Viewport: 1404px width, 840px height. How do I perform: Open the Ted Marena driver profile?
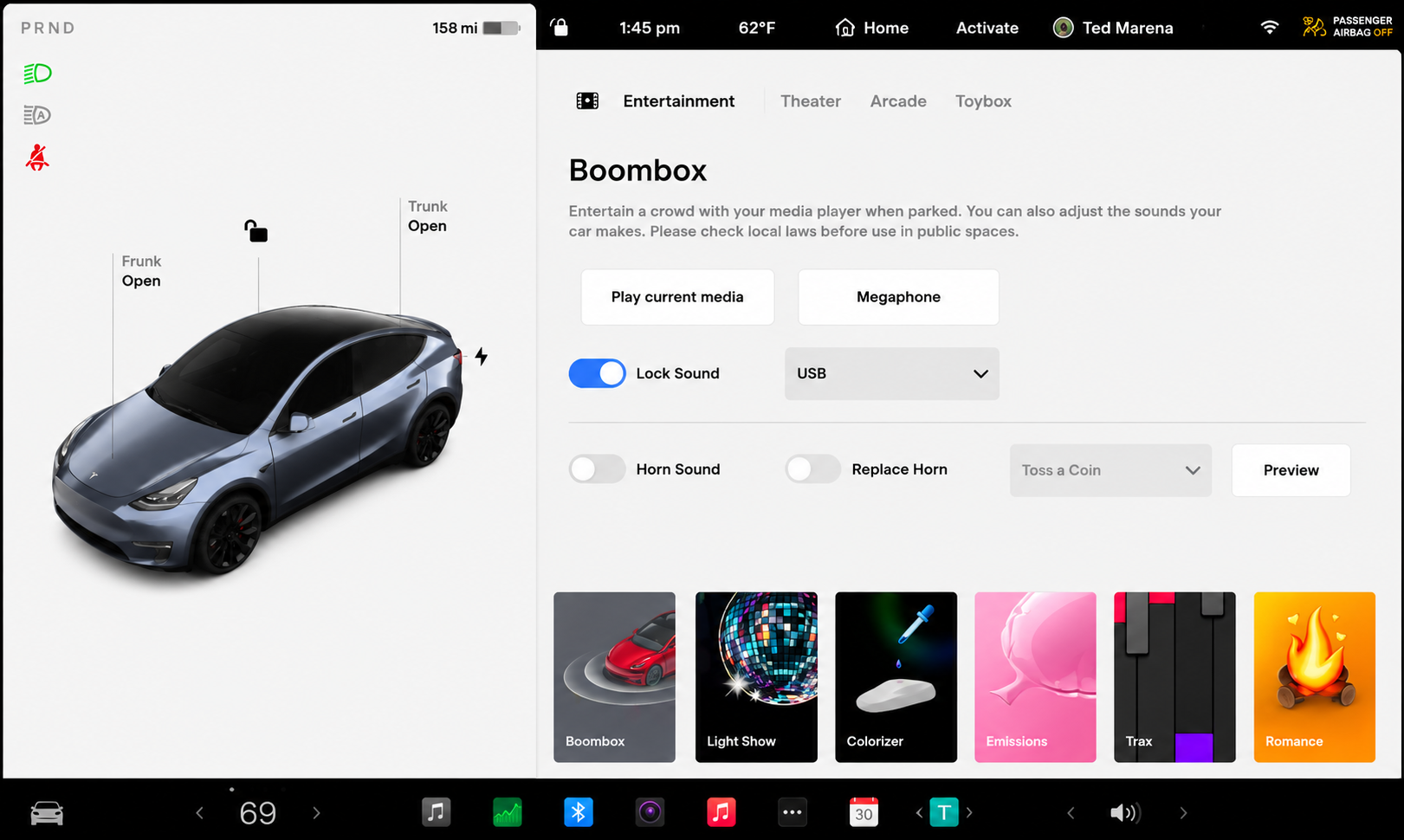(1113, 28)
